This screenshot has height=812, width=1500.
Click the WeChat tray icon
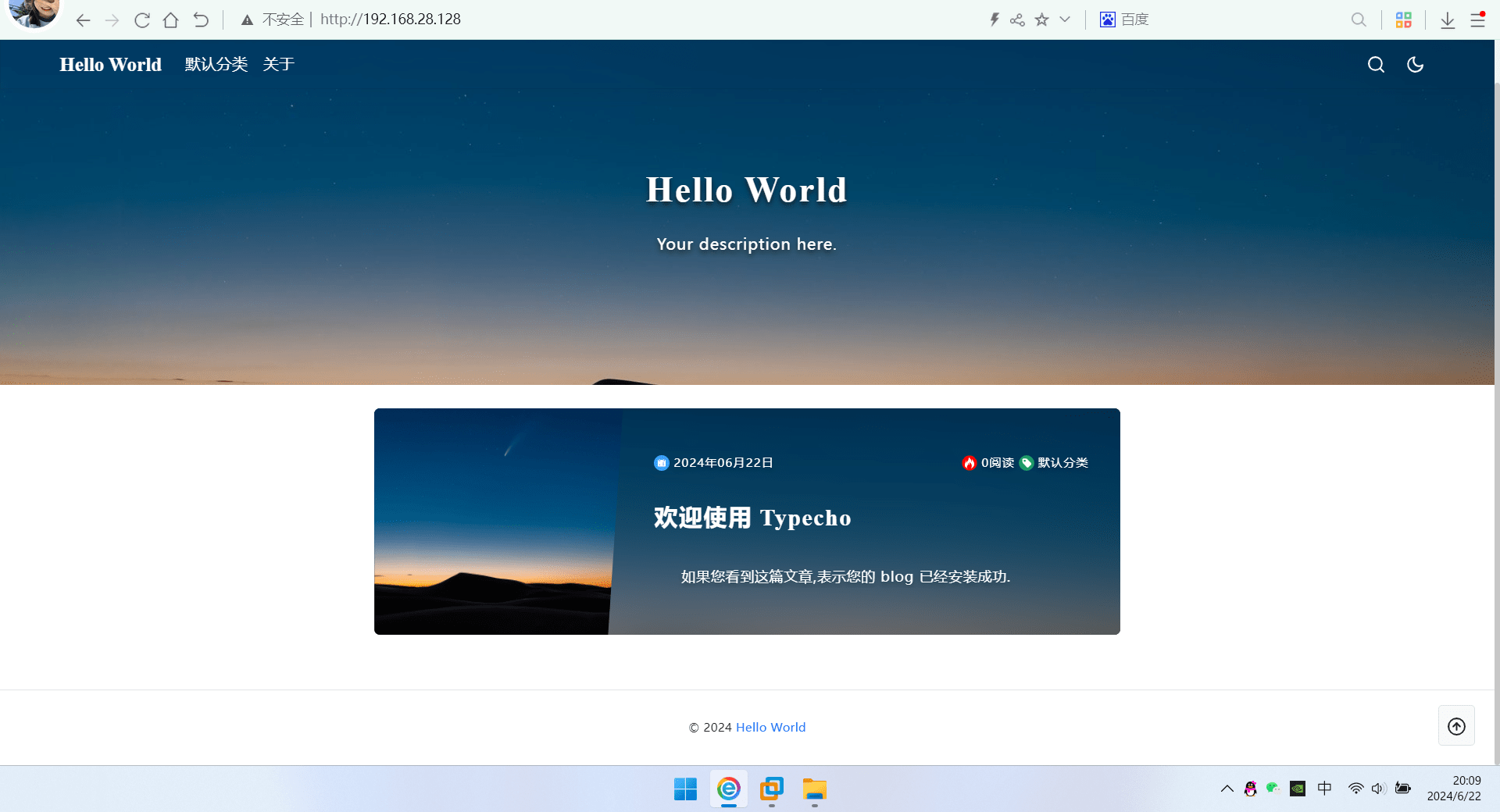1273,788
